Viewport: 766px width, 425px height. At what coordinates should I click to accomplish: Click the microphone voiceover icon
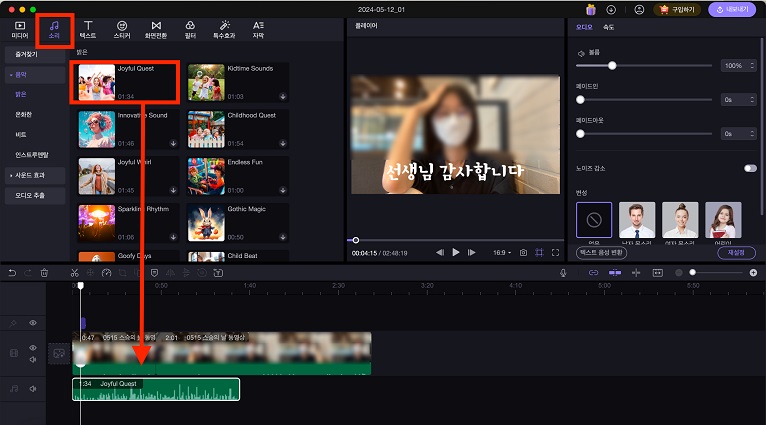click(563, 272)
